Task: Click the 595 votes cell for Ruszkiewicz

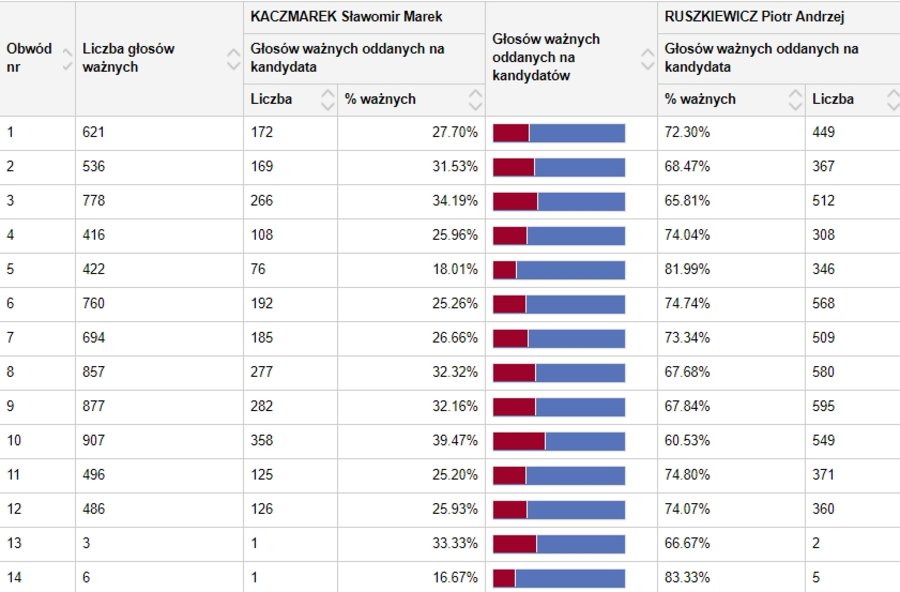Action: [x=824, y=406]
